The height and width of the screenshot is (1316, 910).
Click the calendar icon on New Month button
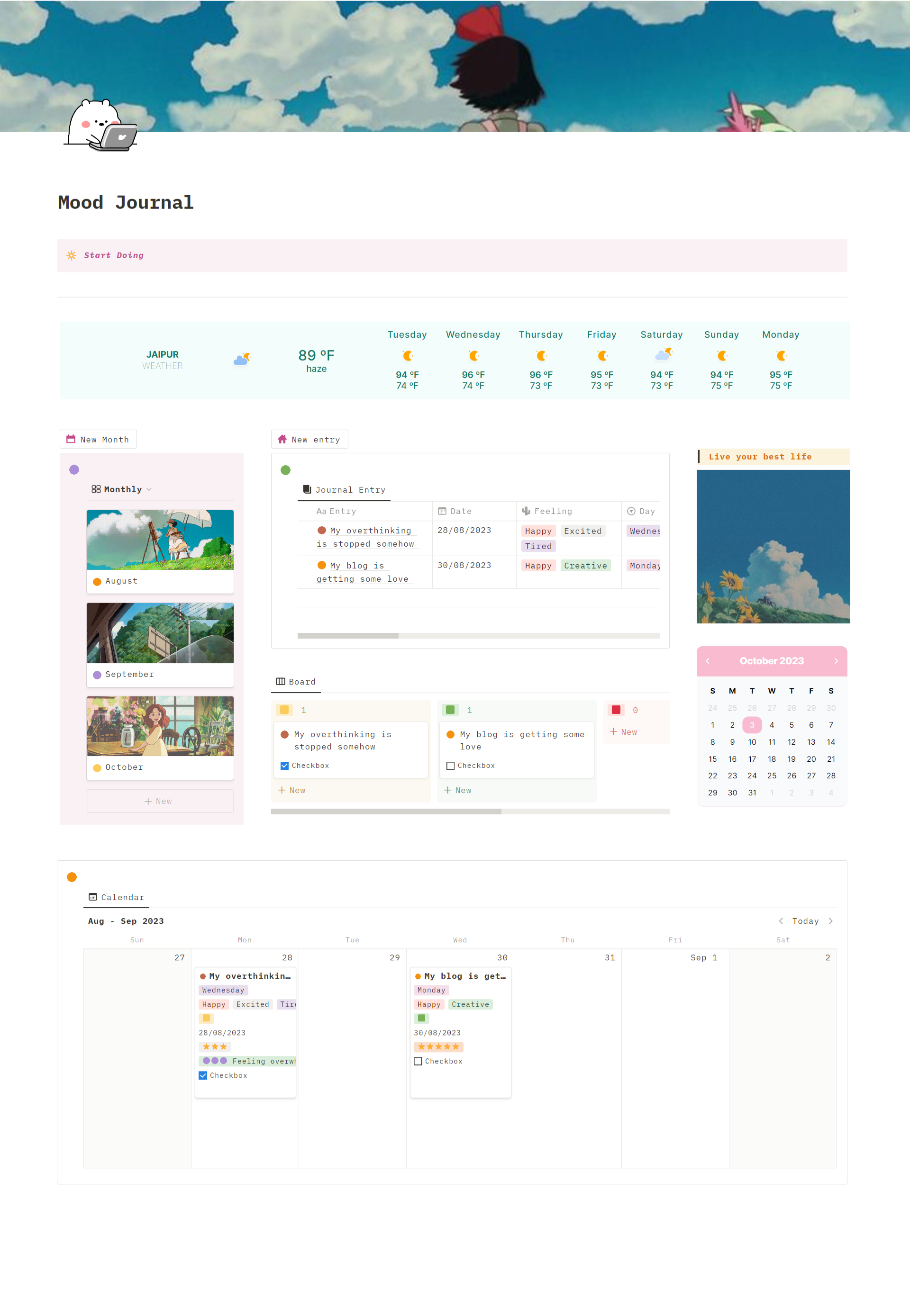tap(71, 439)
